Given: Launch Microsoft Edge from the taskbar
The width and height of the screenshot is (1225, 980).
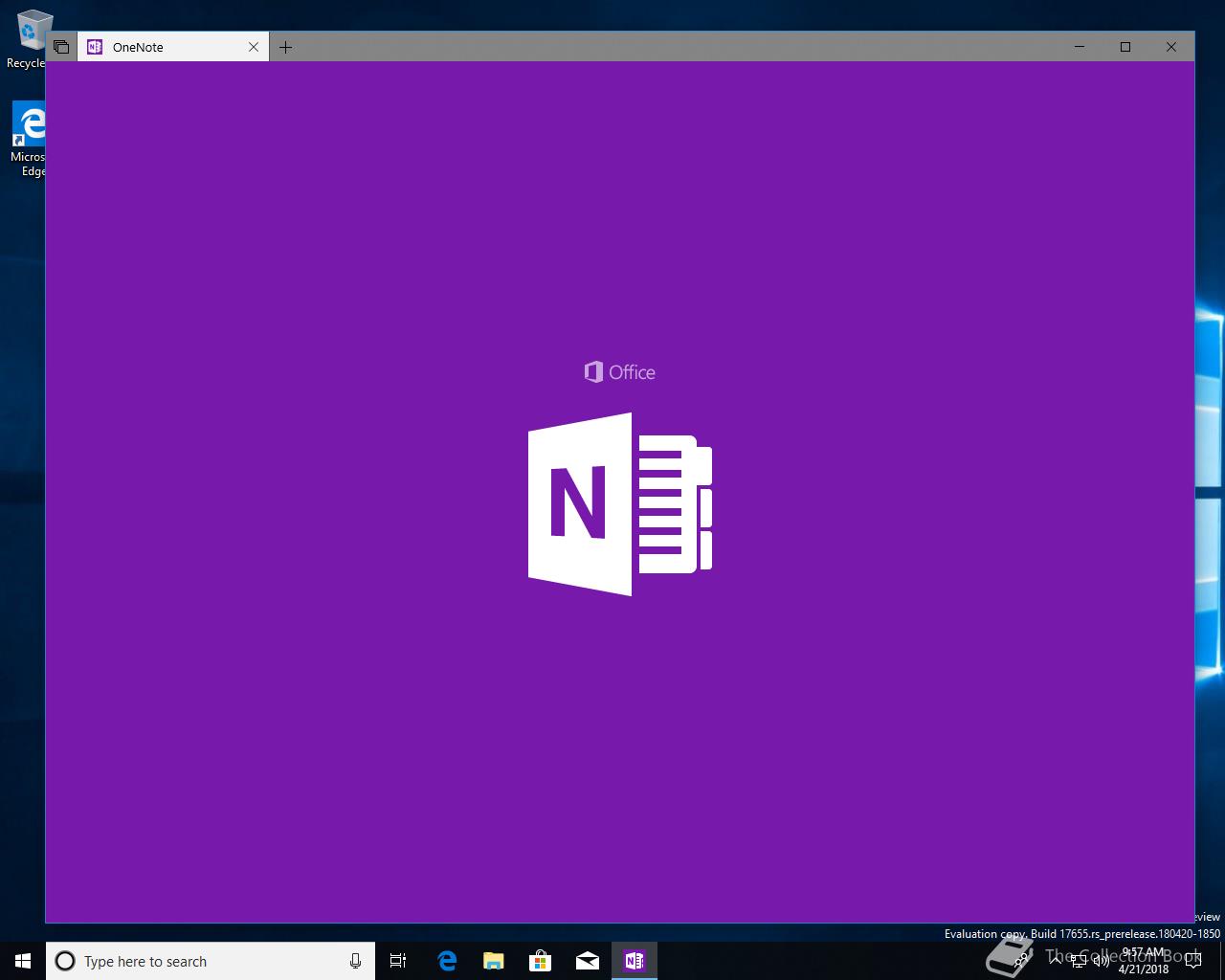Looking at the screenshot, I should [447, 961].
